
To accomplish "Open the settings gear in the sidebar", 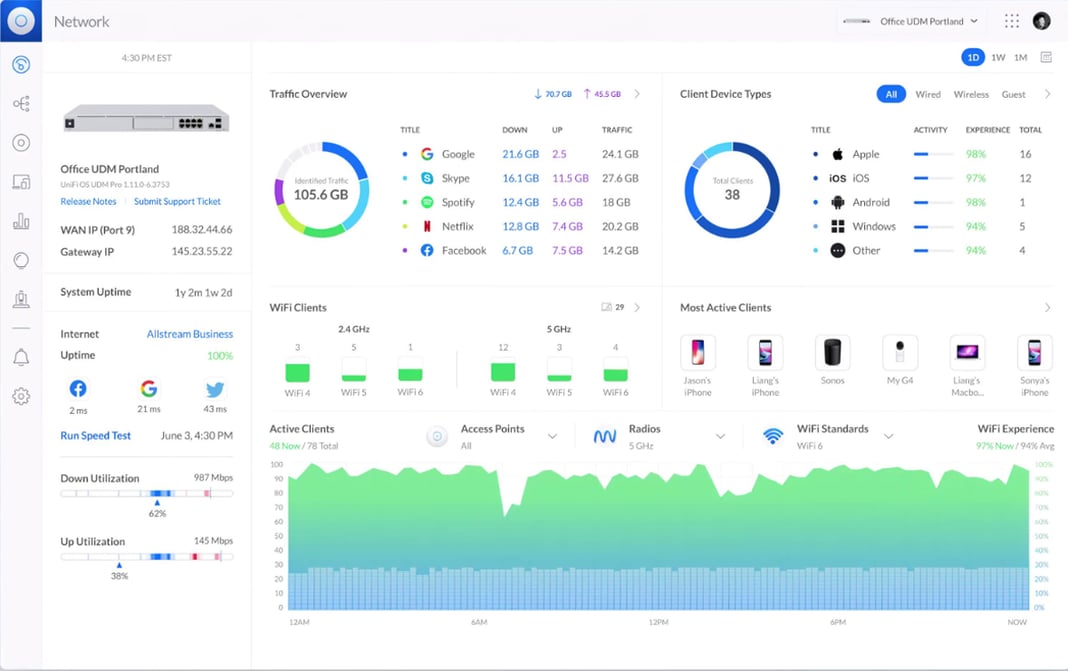I will [x=21, y=396].
